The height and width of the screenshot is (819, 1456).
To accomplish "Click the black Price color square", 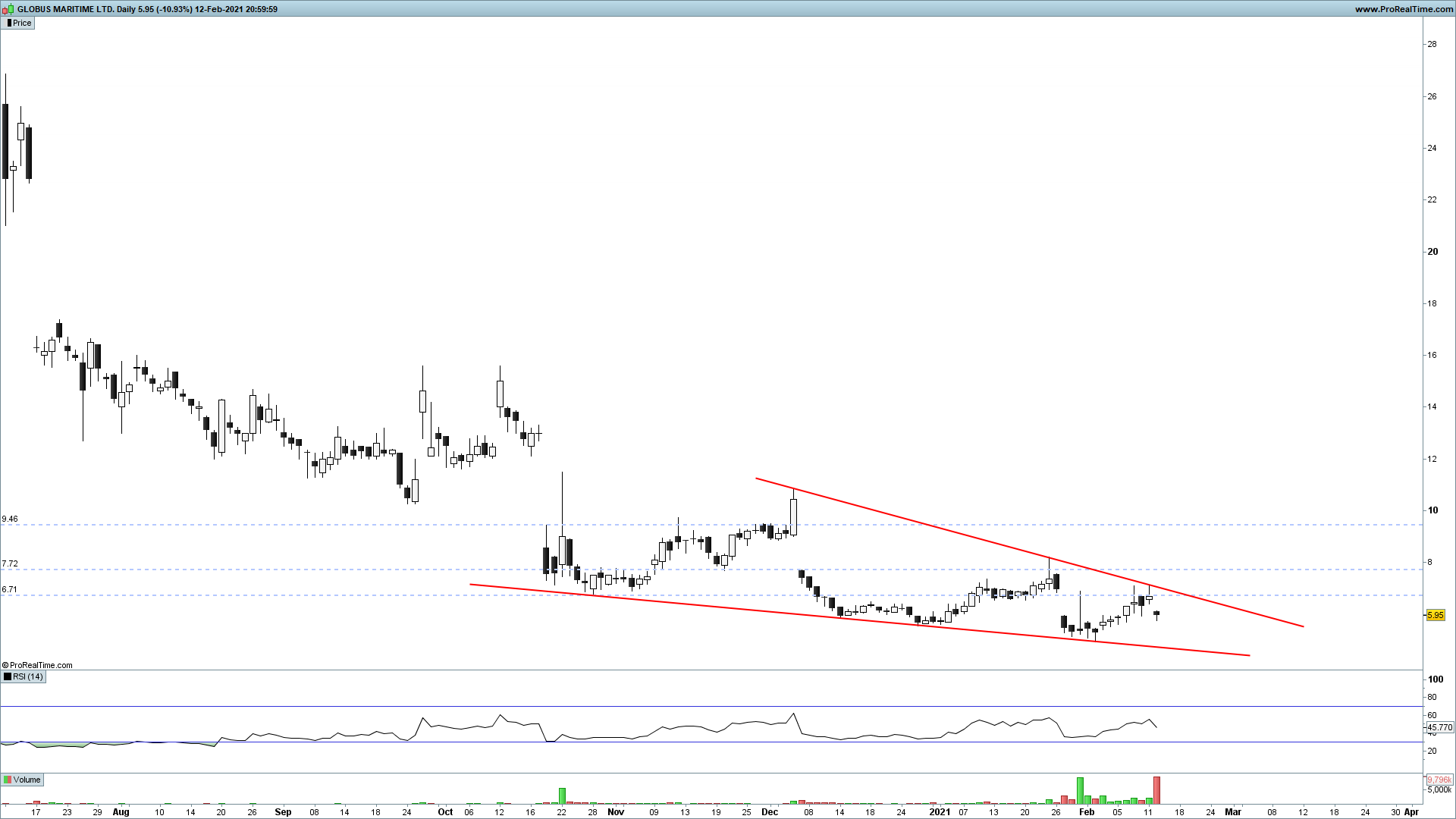I will [x=8, y=23].
